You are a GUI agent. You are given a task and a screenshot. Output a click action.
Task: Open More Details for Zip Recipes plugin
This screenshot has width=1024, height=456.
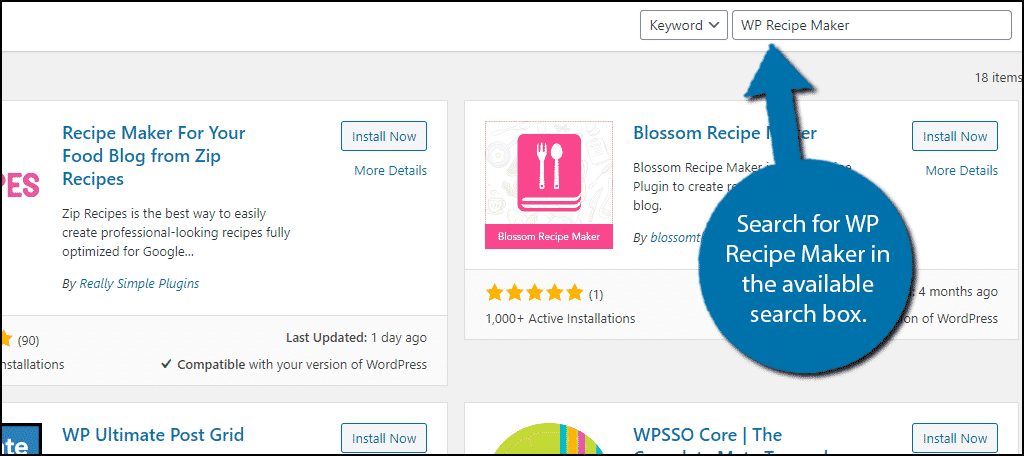pos(391,171)
